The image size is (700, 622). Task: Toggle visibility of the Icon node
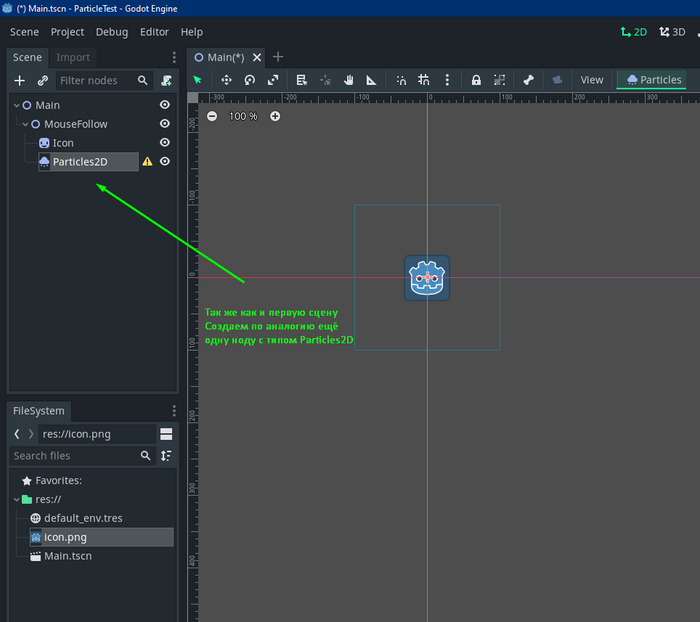[165, 143]
